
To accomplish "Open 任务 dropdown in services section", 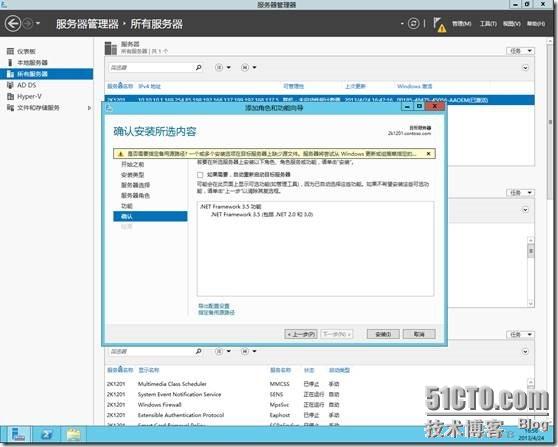I will [x=521, y=335].
